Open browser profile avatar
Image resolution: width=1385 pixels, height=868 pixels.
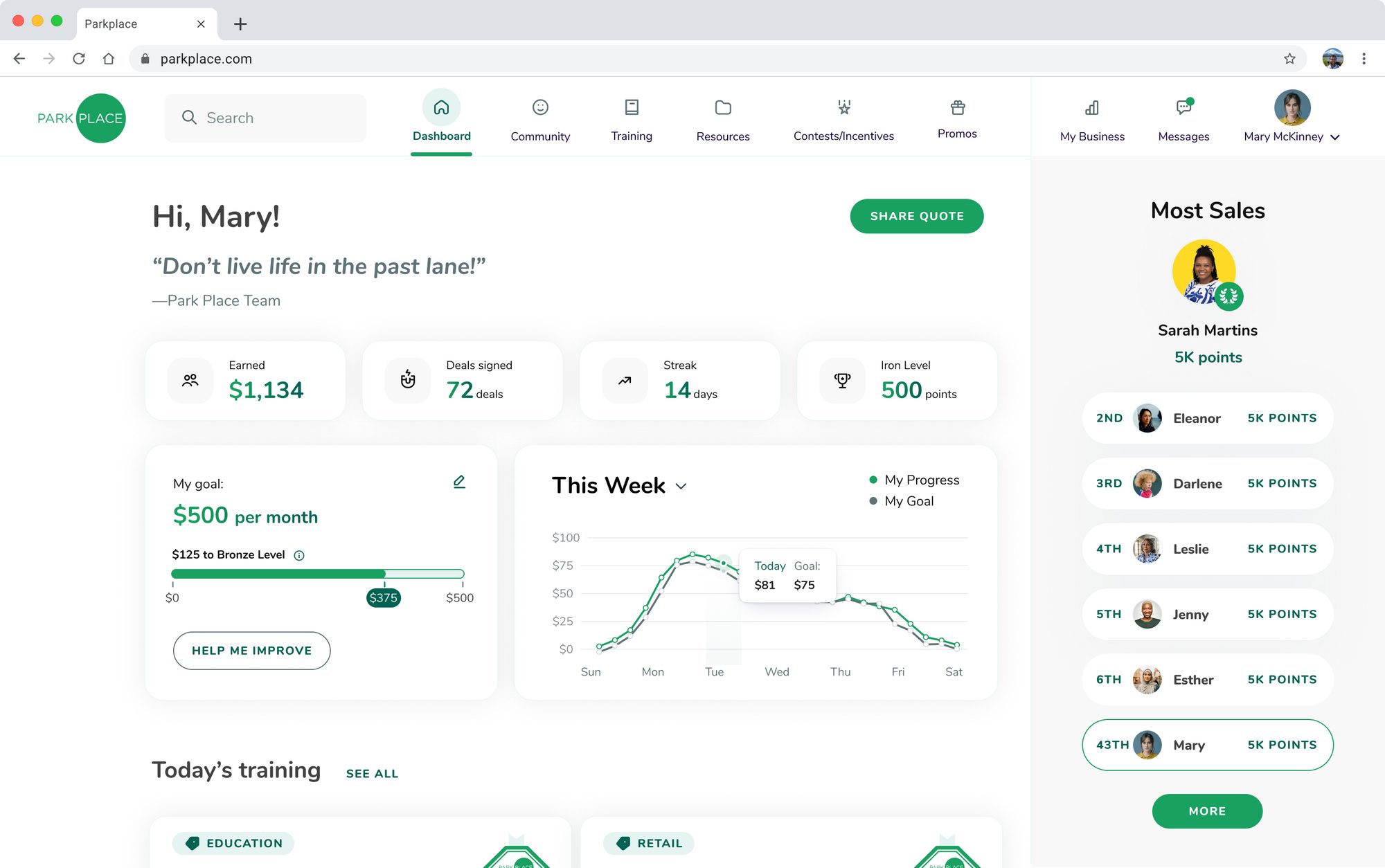[1332, 59]
